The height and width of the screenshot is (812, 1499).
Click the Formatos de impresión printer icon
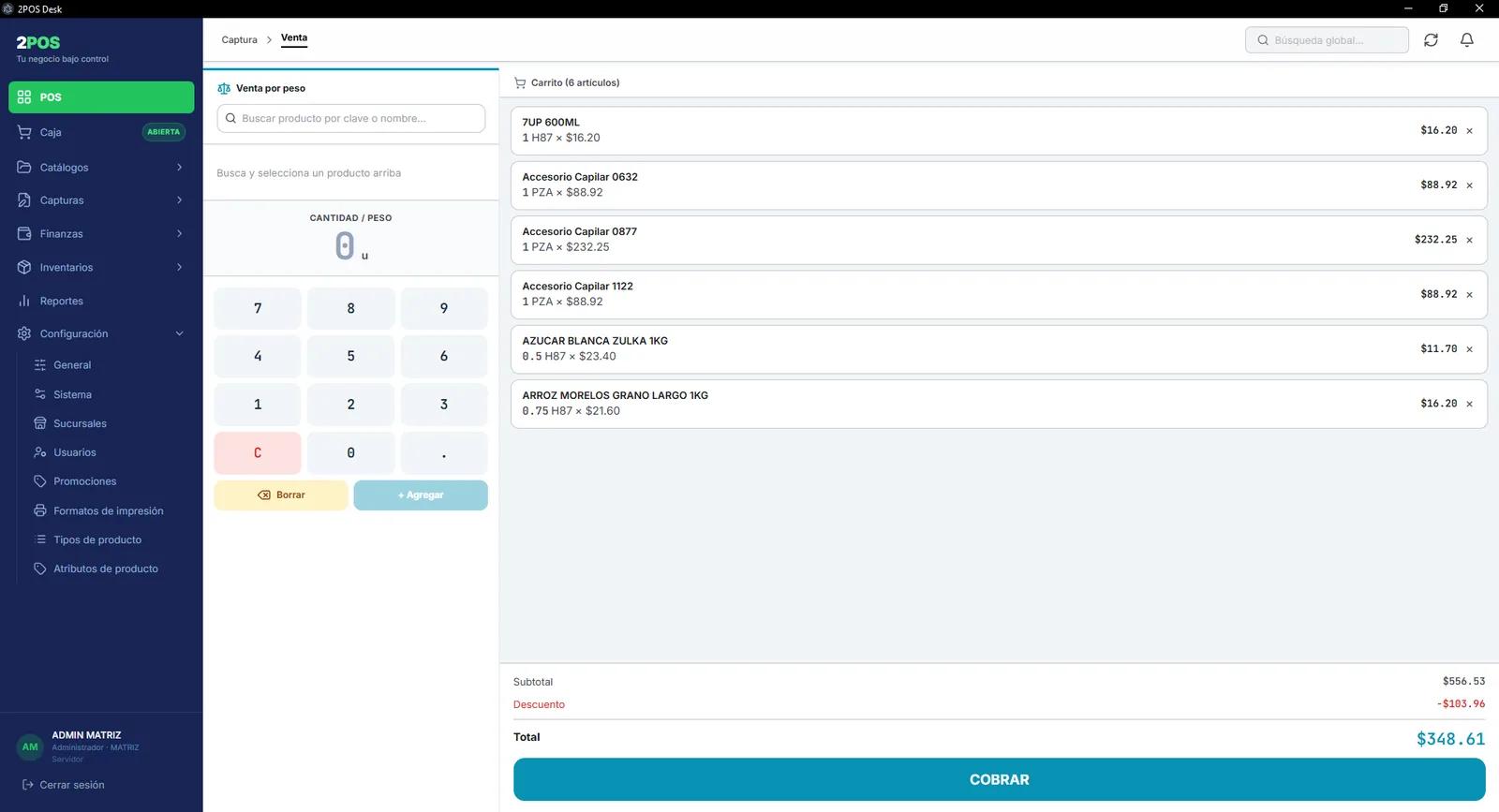[40, 510]
